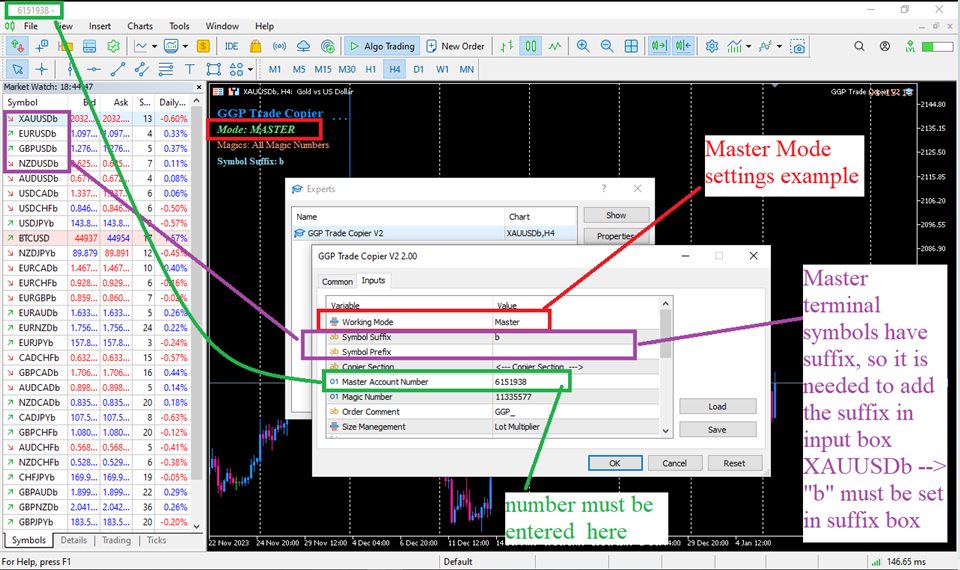The height and width of the screenshot is (570, 960).
Task: Tile chart windows with grid icon
Action: (x=631, y=46)
